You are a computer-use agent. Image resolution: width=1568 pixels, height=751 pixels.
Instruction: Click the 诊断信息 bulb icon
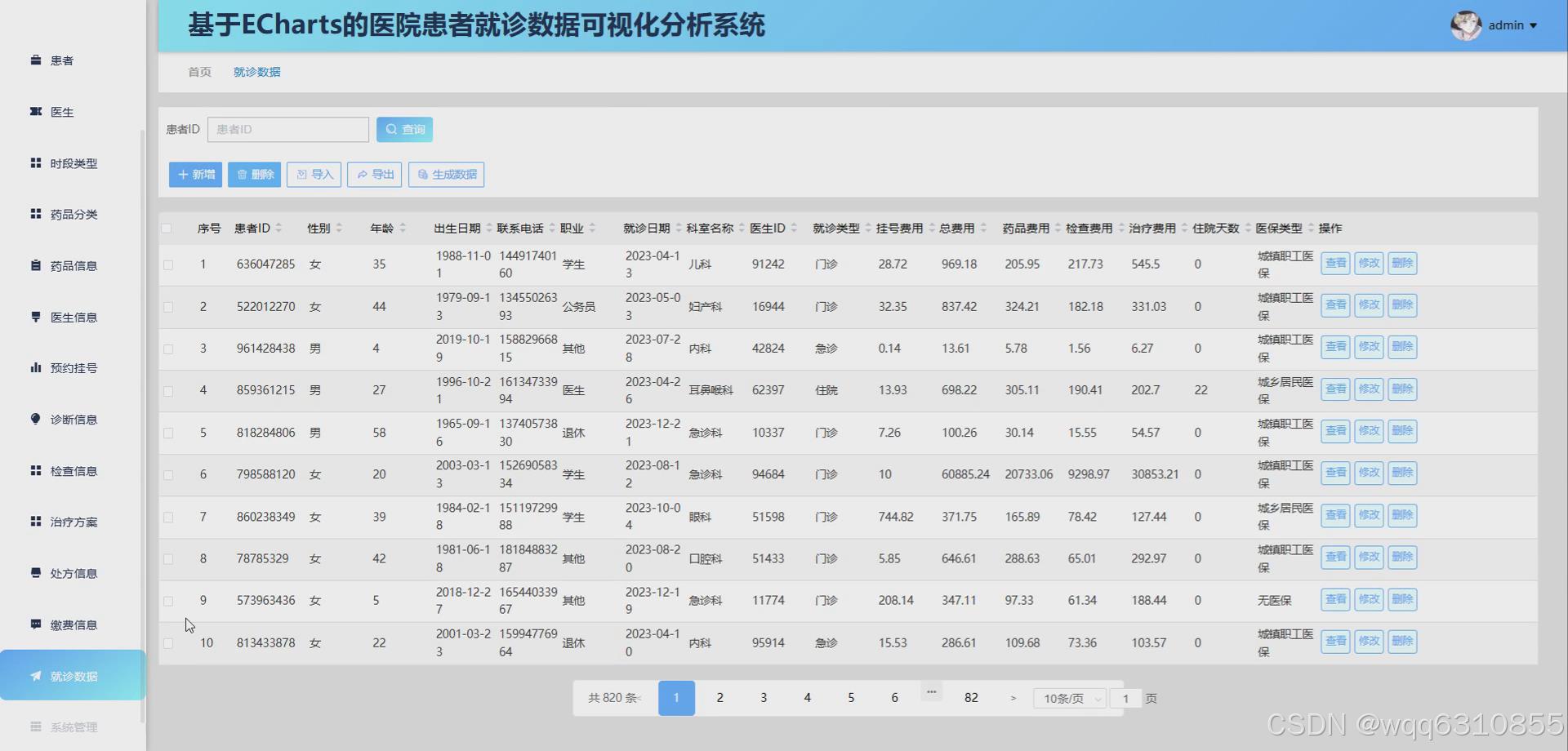(36, 418)
